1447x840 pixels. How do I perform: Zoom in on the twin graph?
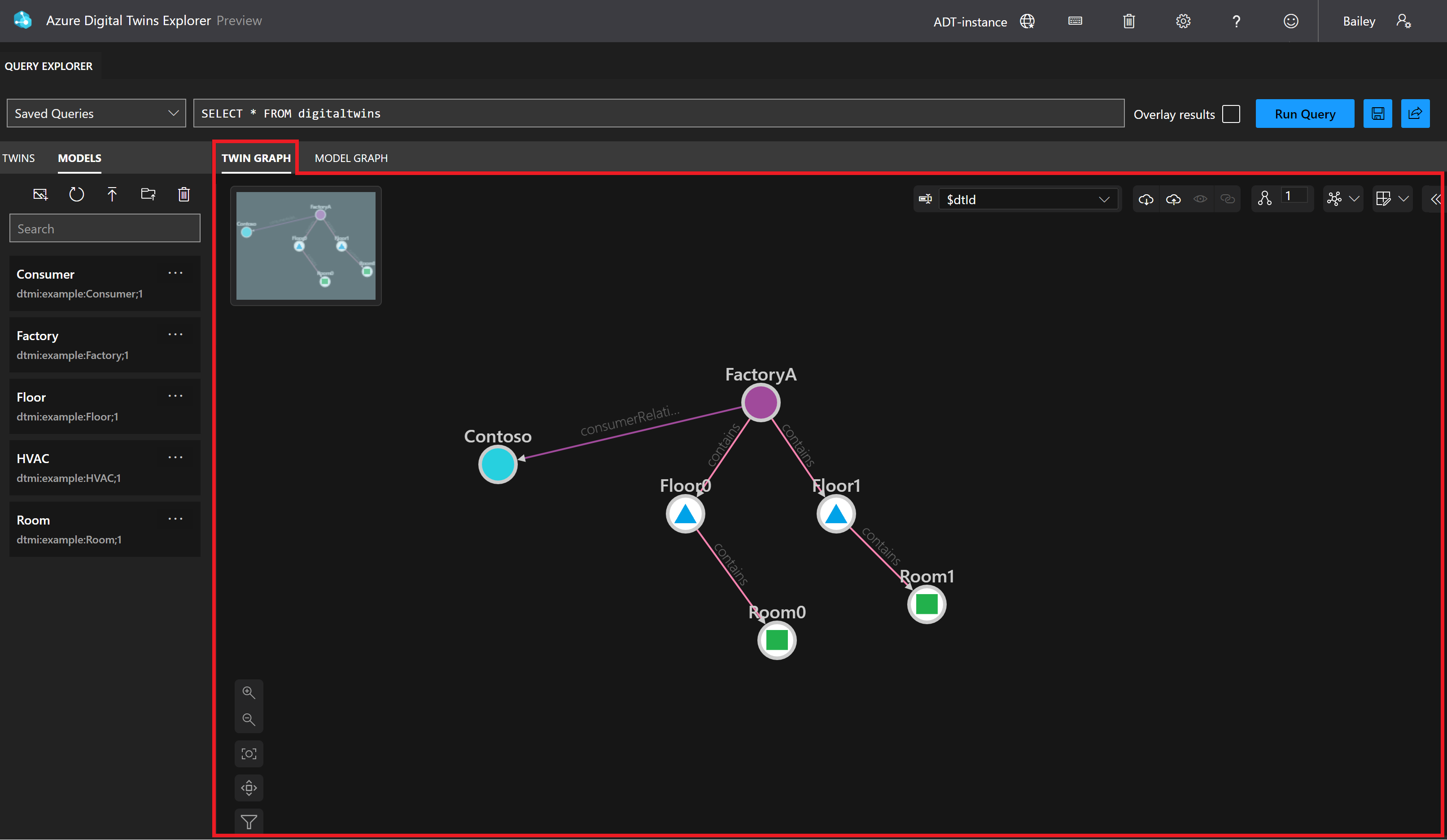tap(249, 692)
